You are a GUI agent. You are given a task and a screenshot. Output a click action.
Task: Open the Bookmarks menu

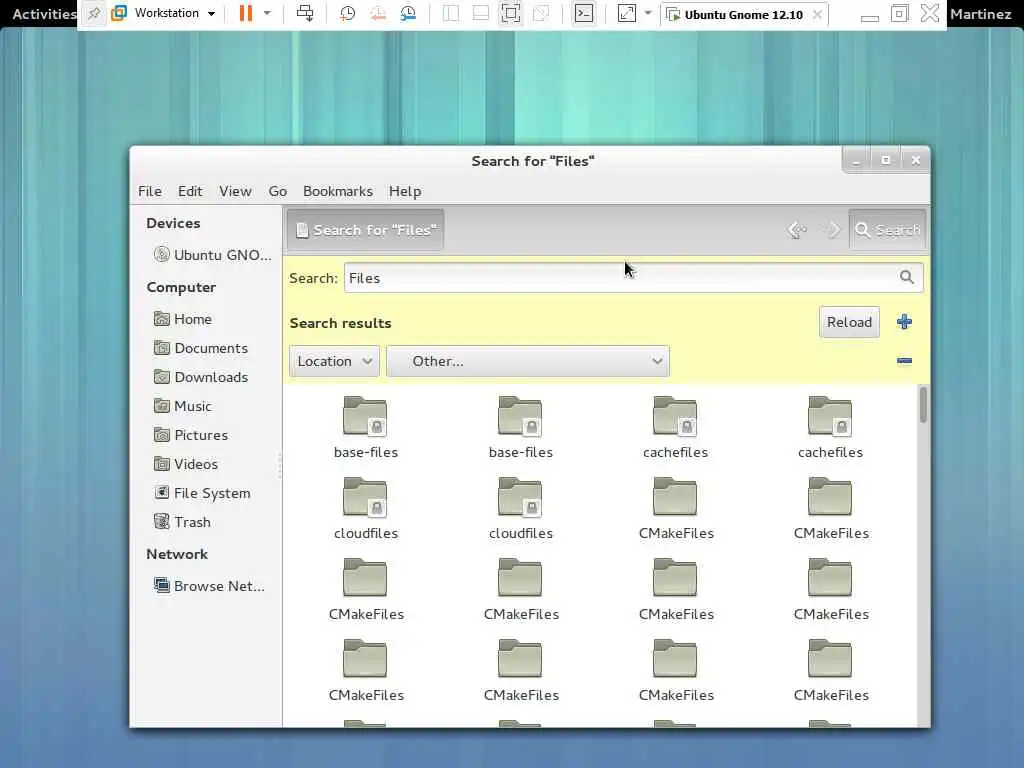click(338, 191)
